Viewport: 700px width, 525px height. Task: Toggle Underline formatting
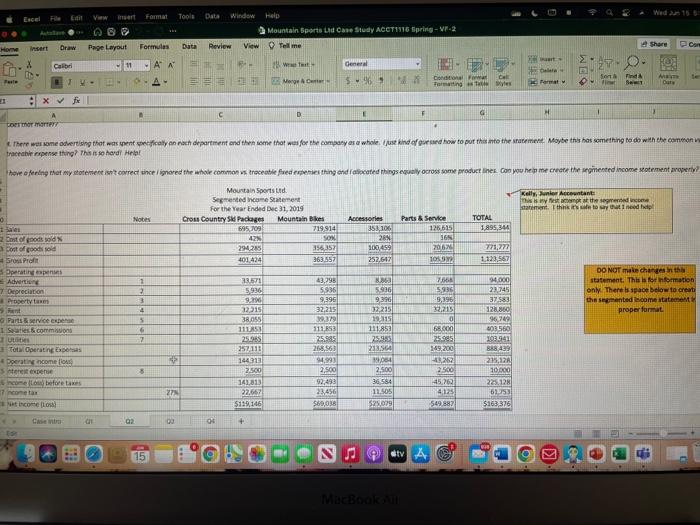82,83
